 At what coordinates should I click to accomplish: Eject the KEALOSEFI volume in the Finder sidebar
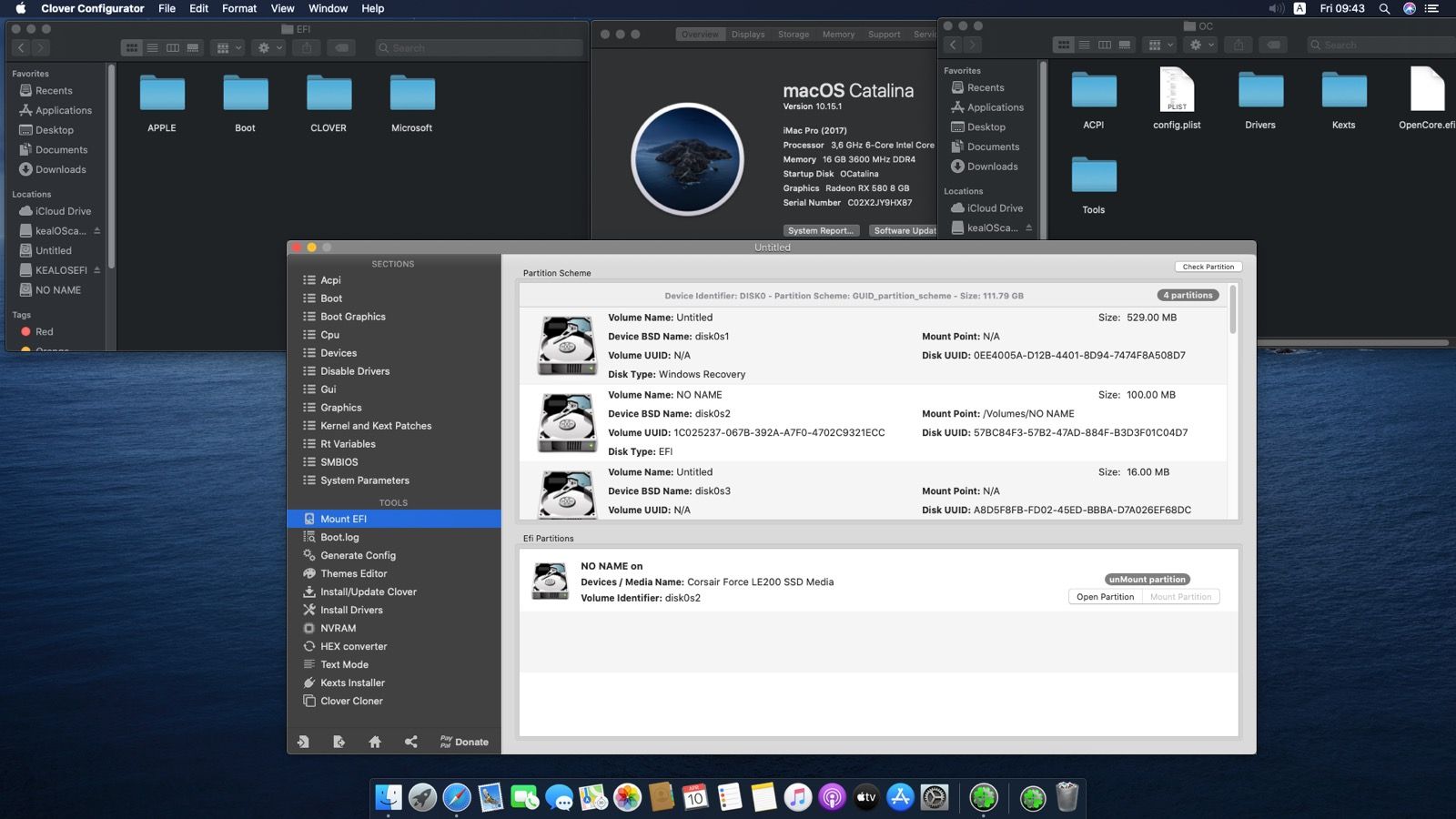[x=97, y=270]
